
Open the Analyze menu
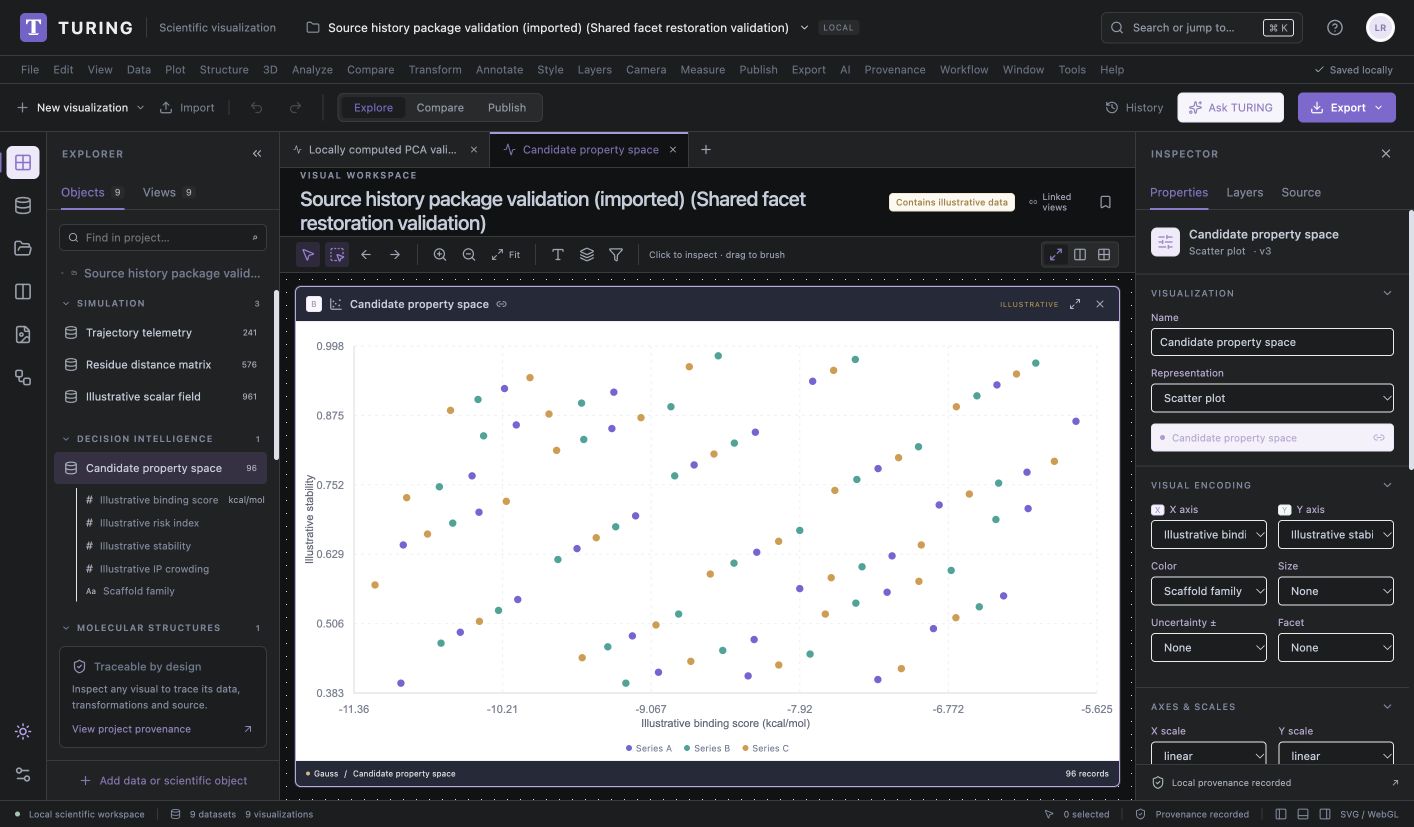(312, 70)
